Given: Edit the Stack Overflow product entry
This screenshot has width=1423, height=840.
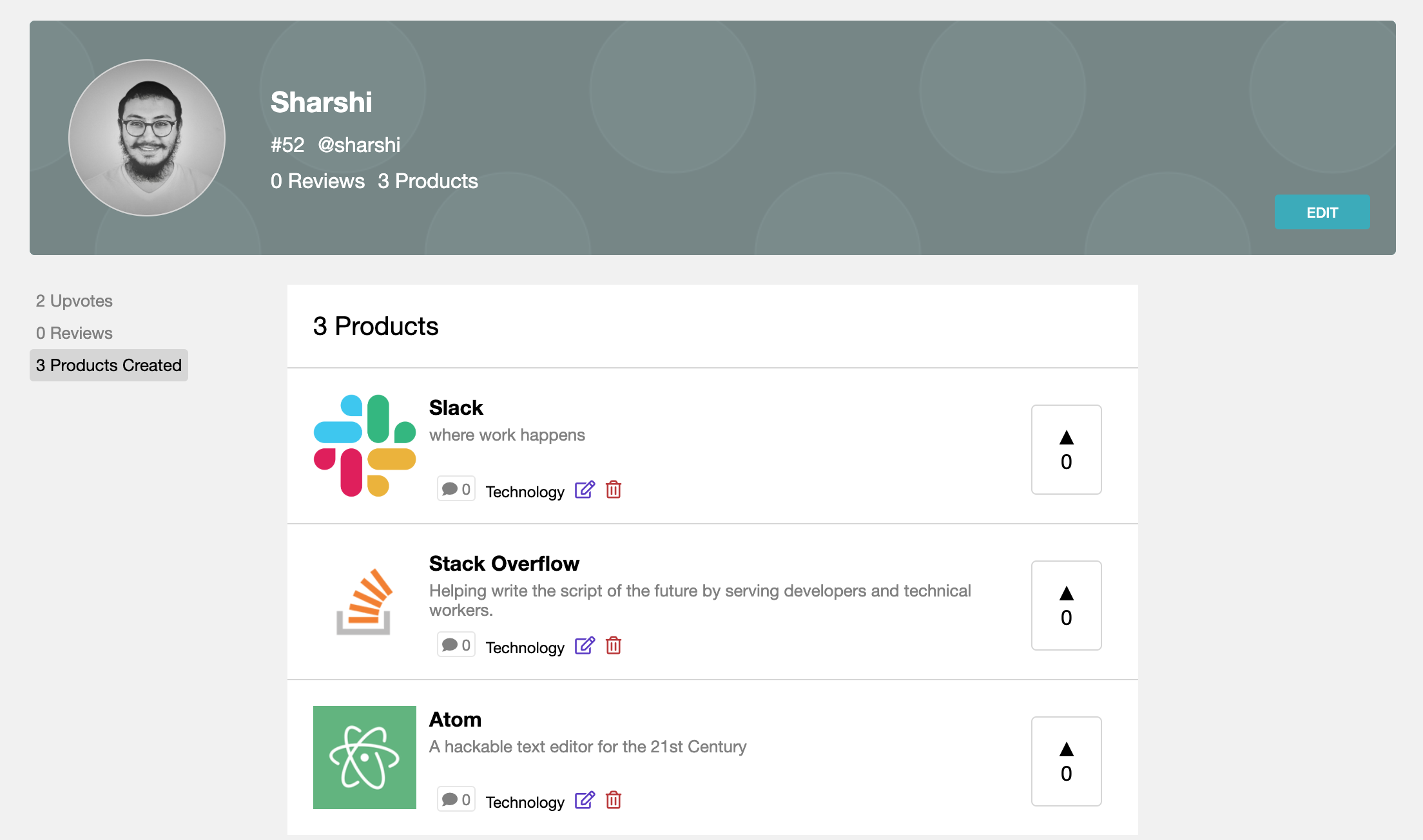Looking at the screenshot, I should point(585,645).
